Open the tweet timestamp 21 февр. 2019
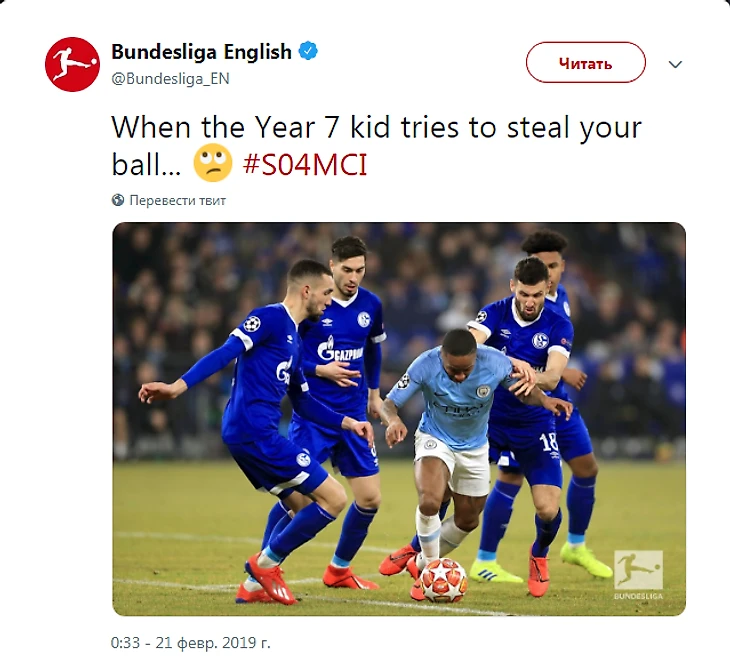Screen dimensions: 730x667 [190, 643]
